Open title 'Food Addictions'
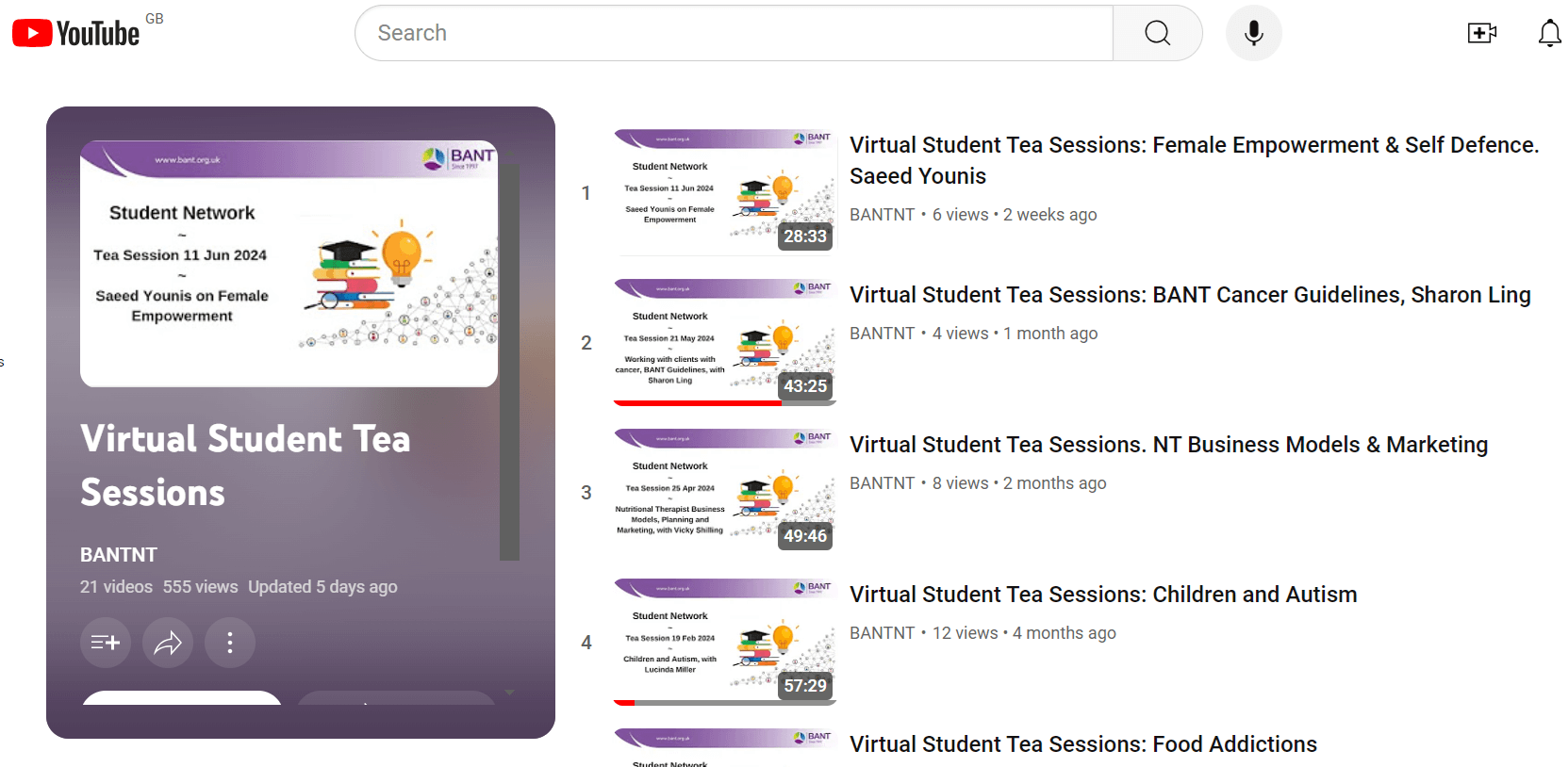This screenshot has height=767, width=1568. [x=1083, y=744]
